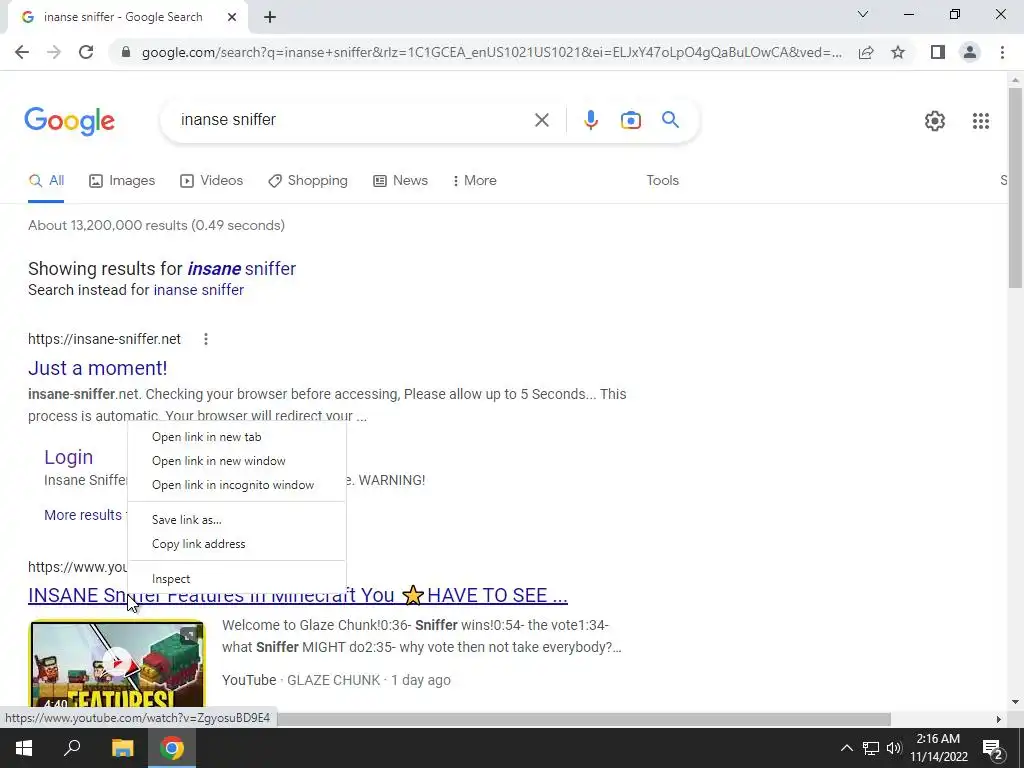Choose Open link in new tab
The image size is (1024, 768).
[x=237, y=437]
